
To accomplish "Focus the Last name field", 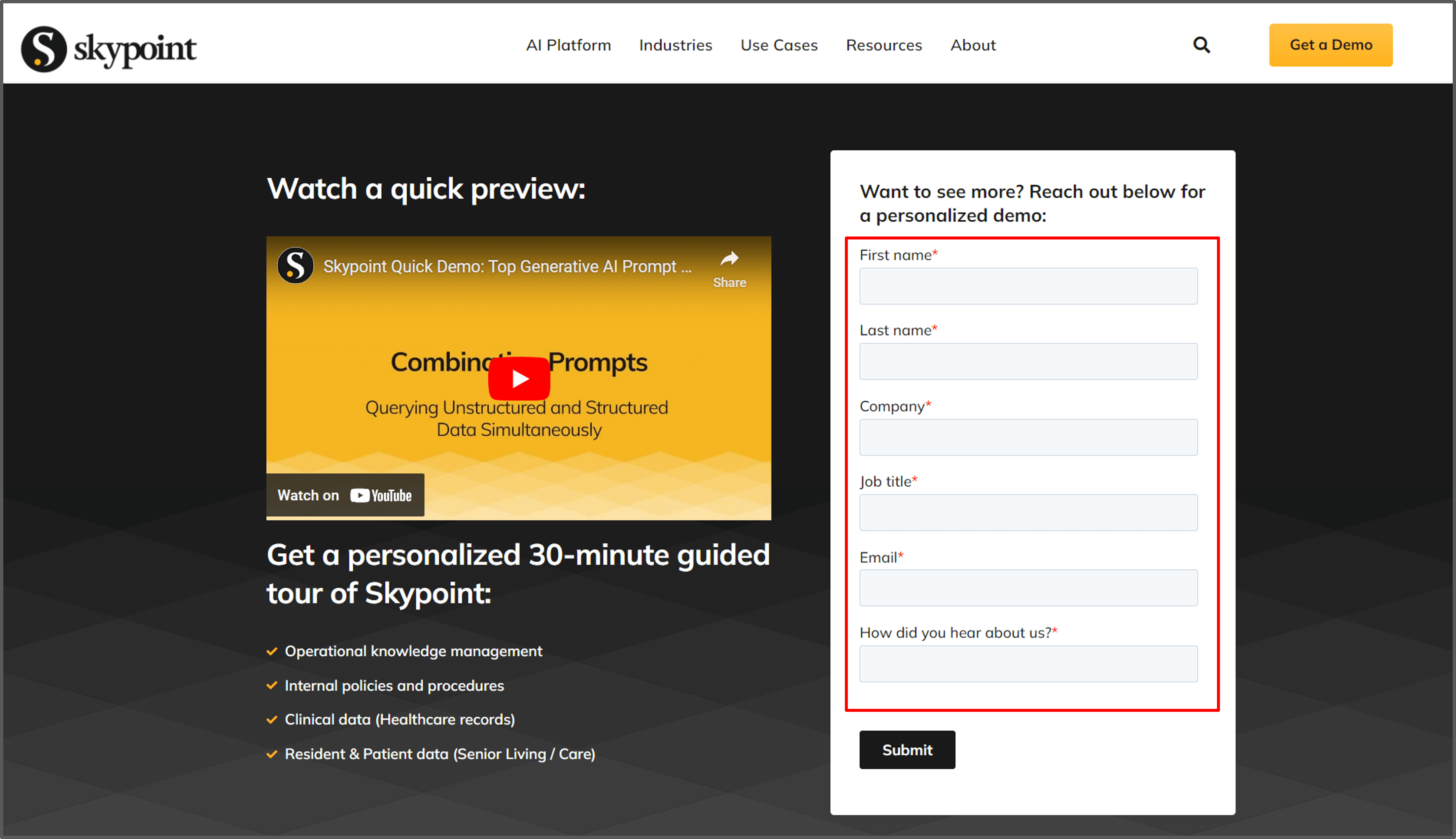I will click(x=1028, y=361).
